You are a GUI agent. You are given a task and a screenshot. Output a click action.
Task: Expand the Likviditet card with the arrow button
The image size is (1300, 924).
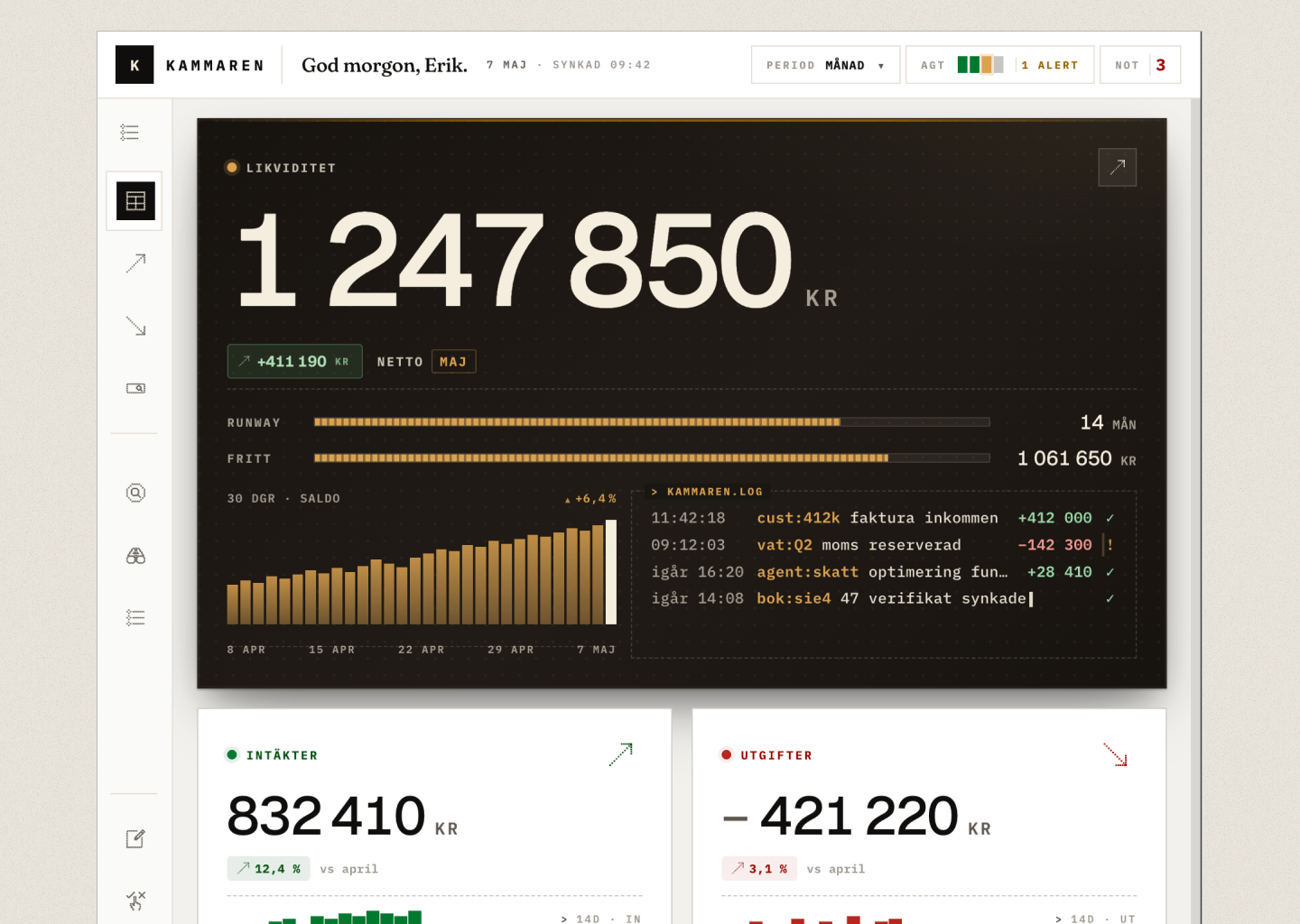coord(1118,167)
